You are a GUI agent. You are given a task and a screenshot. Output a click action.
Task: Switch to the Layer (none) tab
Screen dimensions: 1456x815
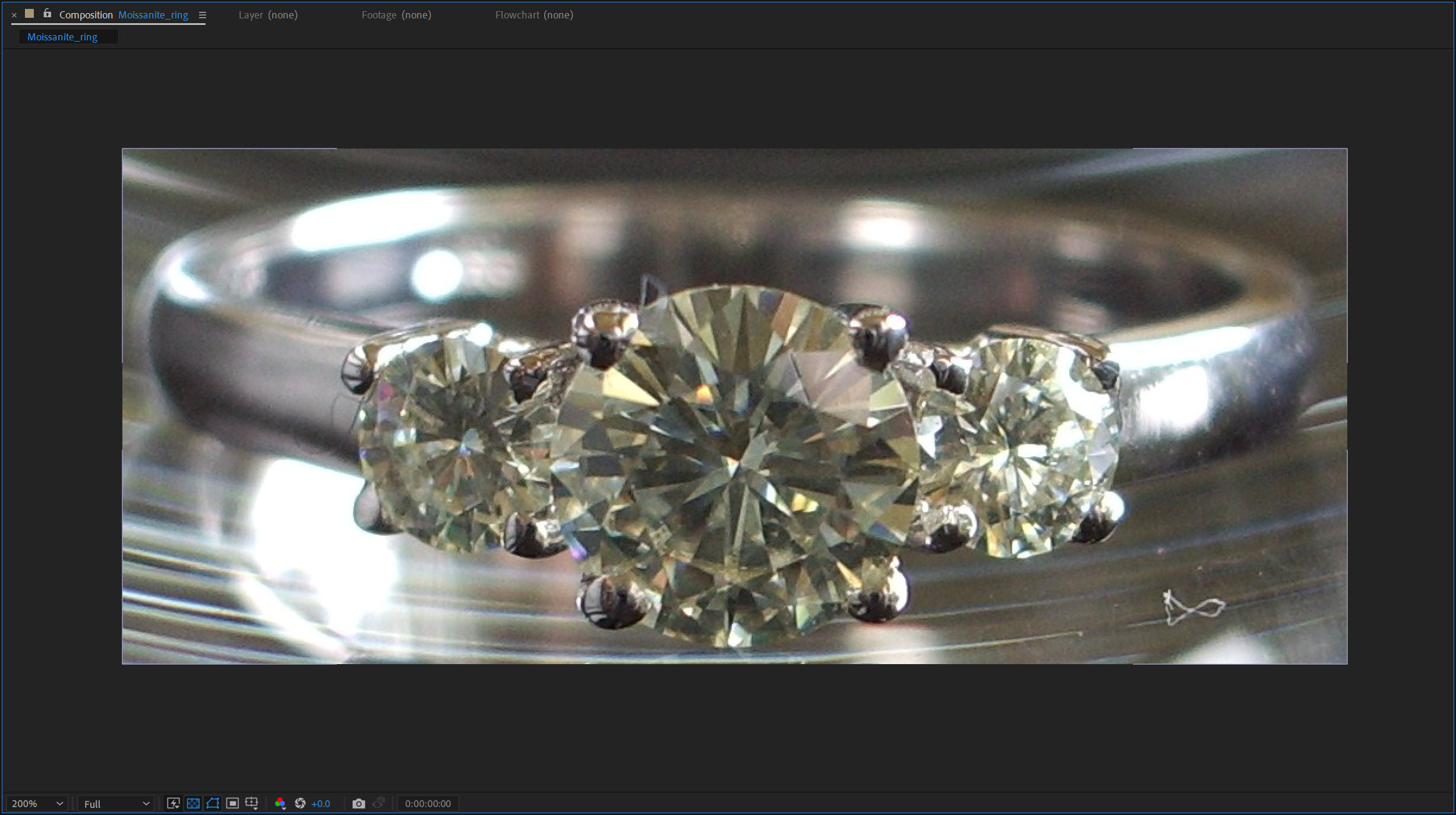pyautogui.click(x=268, y=15)
